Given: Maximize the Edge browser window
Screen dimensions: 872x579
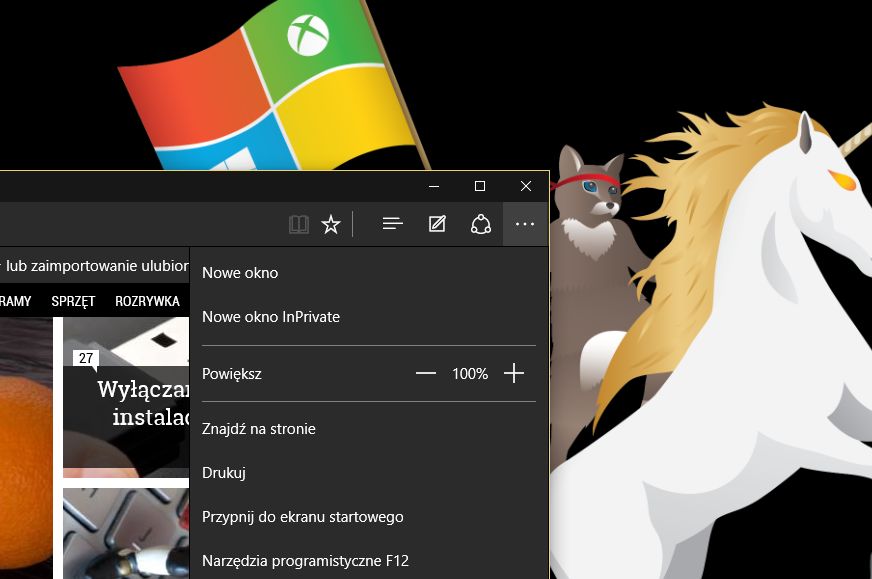Looking at the screenshot, I should [480, 186].
